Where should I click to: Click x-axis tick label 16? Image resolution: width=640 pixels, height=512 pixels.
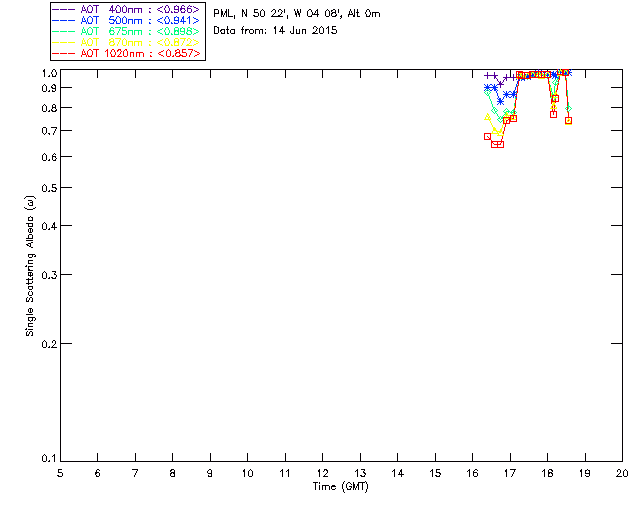(x=473, y=474)
